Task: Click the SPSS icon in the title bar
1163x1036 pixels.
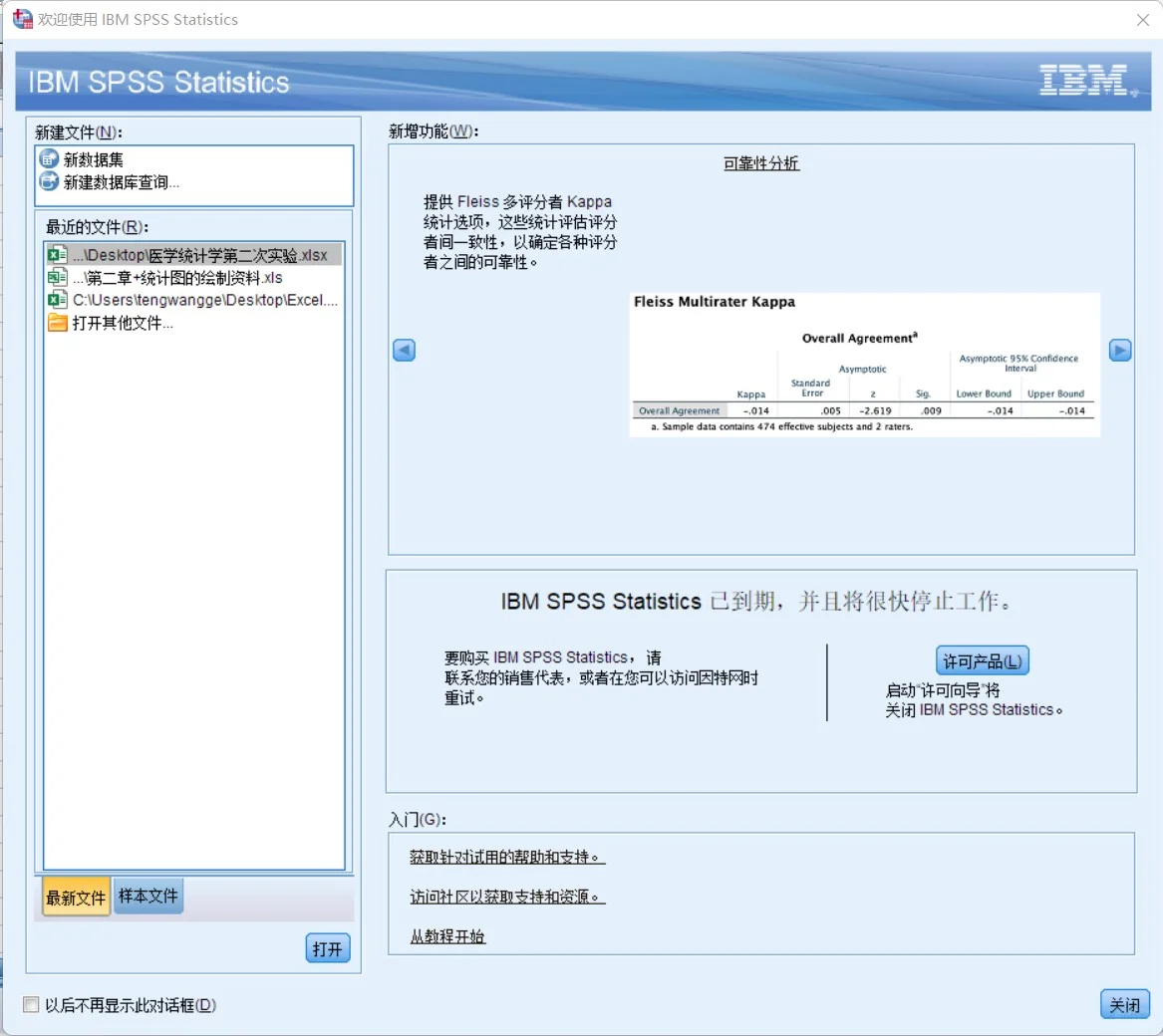Action: pyautogui.click(x=22, y=19)
